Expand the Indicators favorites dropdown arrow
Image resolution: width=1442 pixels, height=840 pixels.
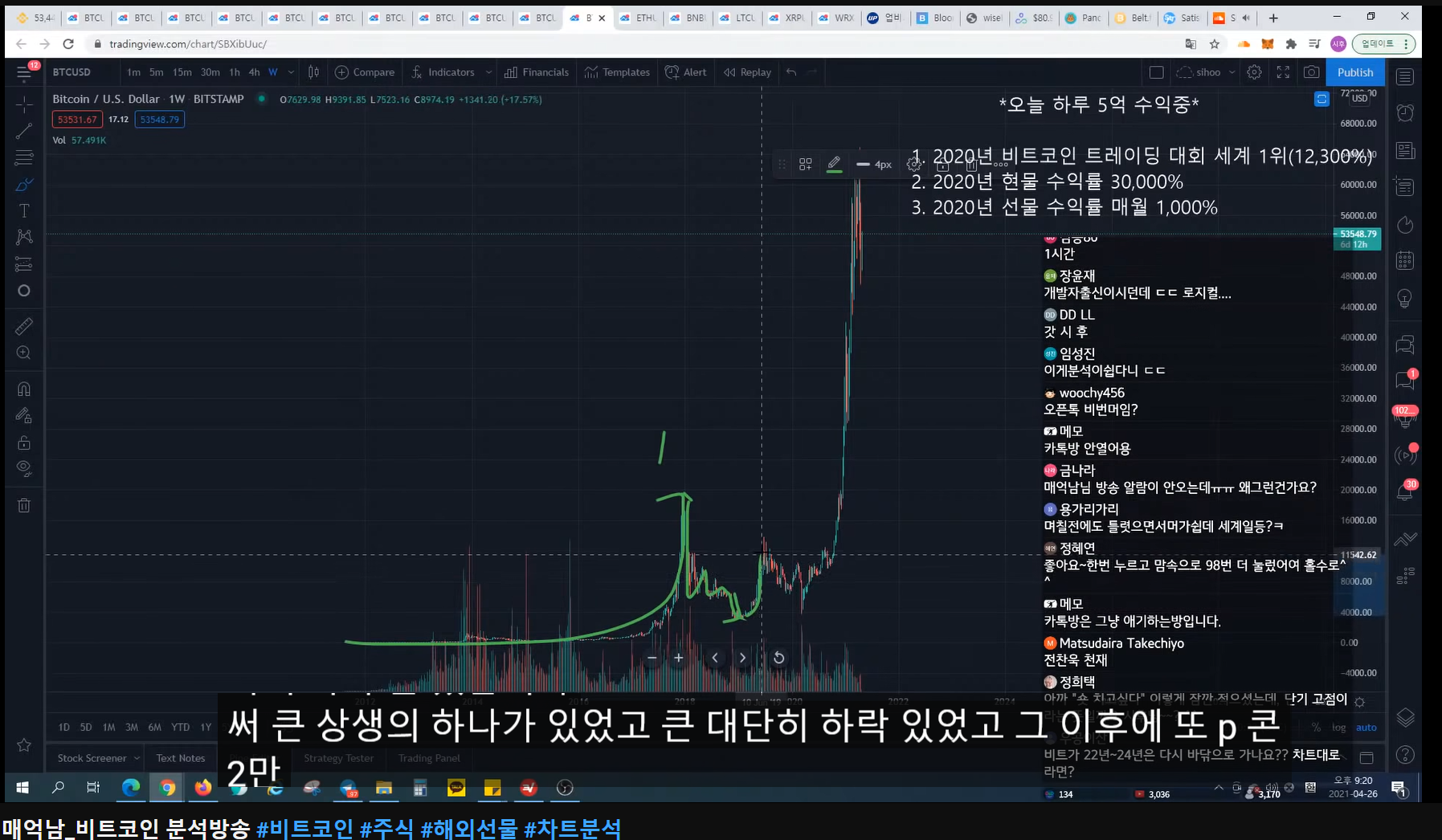pyautogui.click(x=488, y=72)
